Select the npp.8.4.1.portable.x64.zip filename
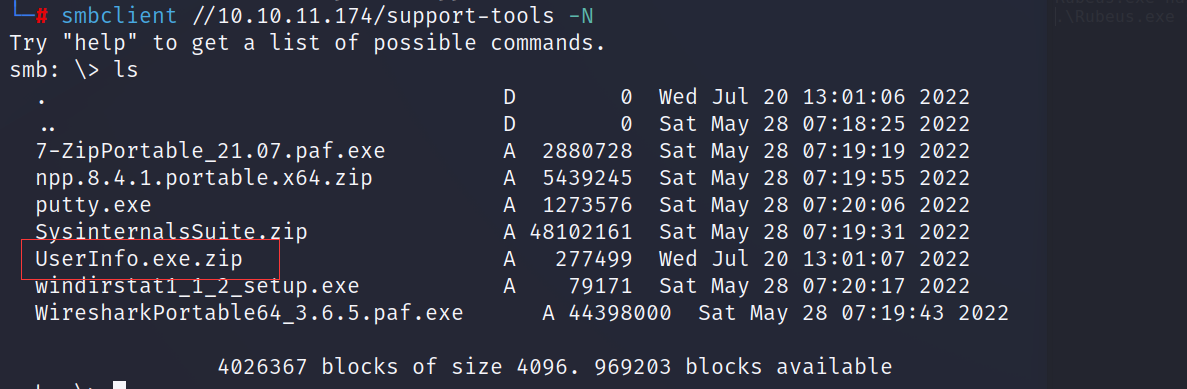 (204, 179)
